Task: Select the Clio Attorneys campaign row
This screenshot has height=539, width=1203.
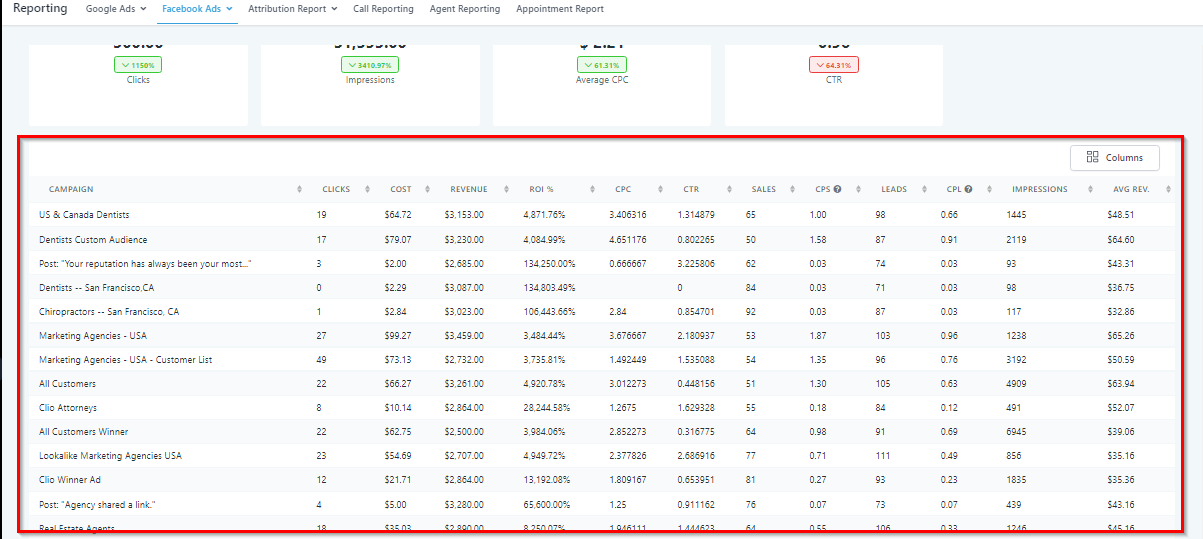Action: click(68, 408)
